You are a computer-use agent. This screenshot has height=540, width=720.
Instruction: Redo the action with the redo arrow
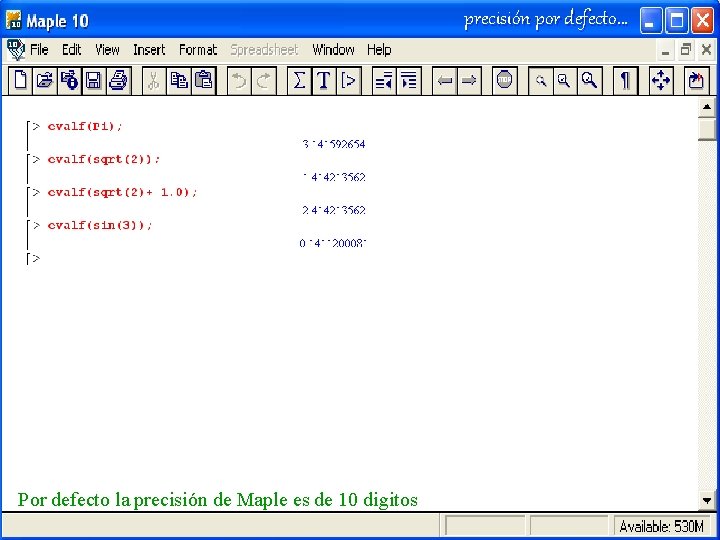click(264, 81)
